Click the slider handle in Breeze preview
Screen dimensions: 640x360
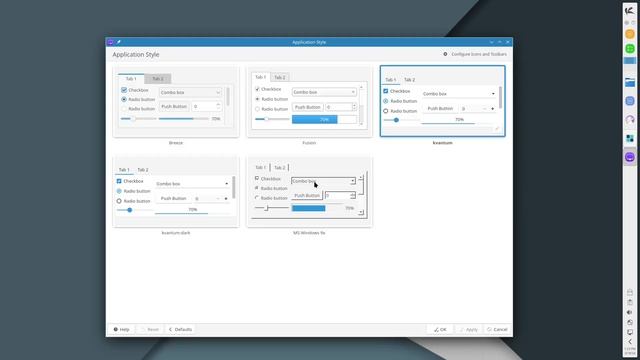pos(133,118)
